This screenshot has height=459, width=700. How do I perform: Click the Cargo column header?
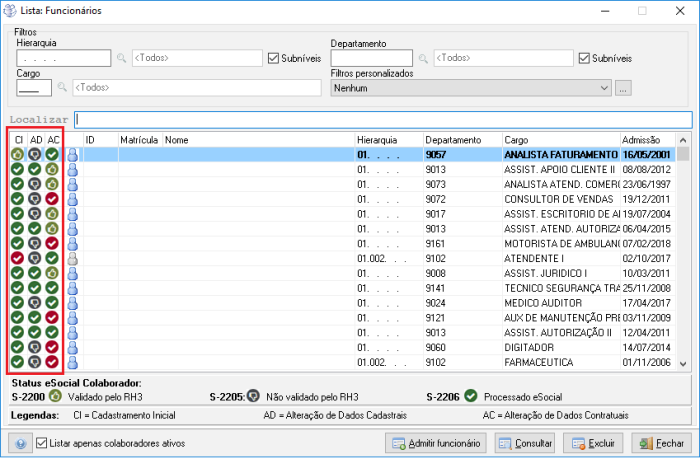tap(560, 140)
